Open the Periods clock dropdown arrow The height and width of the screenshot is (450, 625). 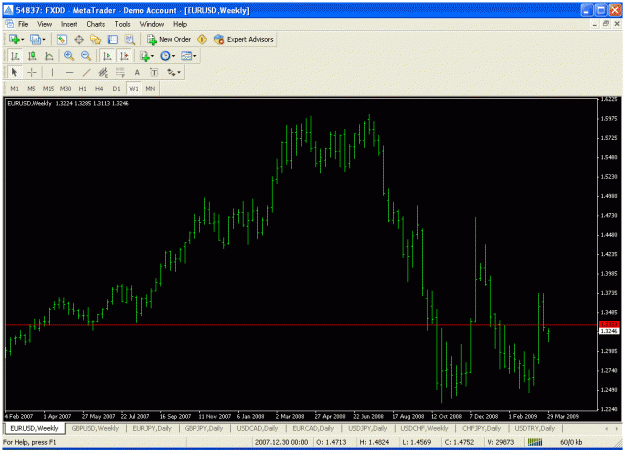[x=173, y=57]
